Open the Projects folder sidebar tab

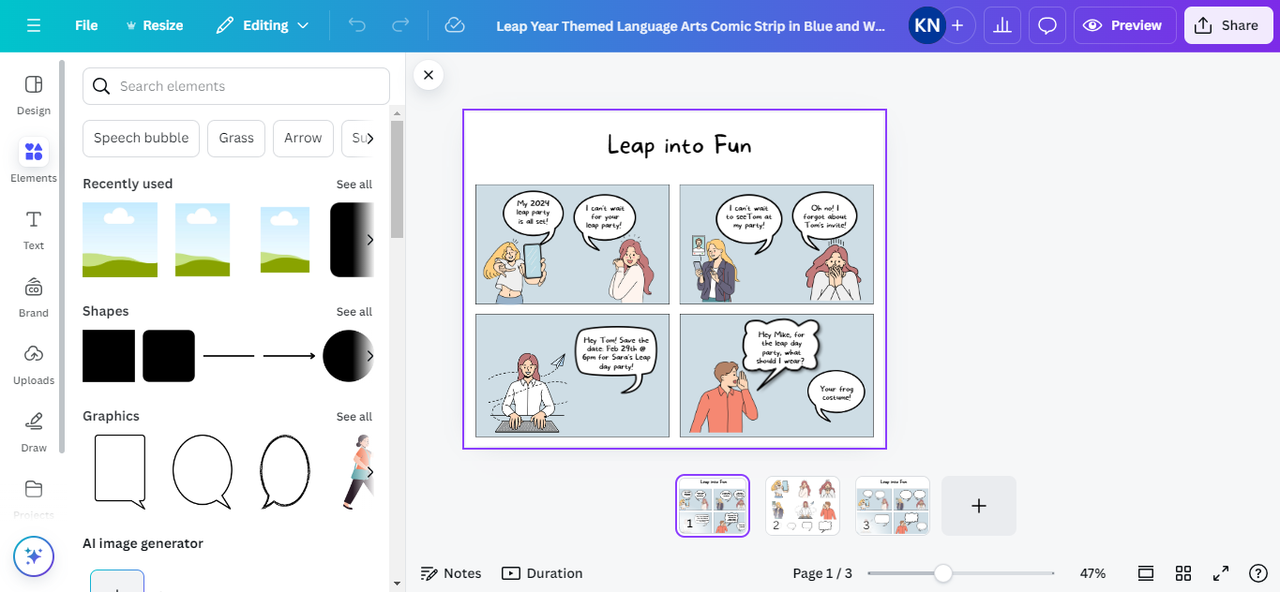(x=34, y=498)
